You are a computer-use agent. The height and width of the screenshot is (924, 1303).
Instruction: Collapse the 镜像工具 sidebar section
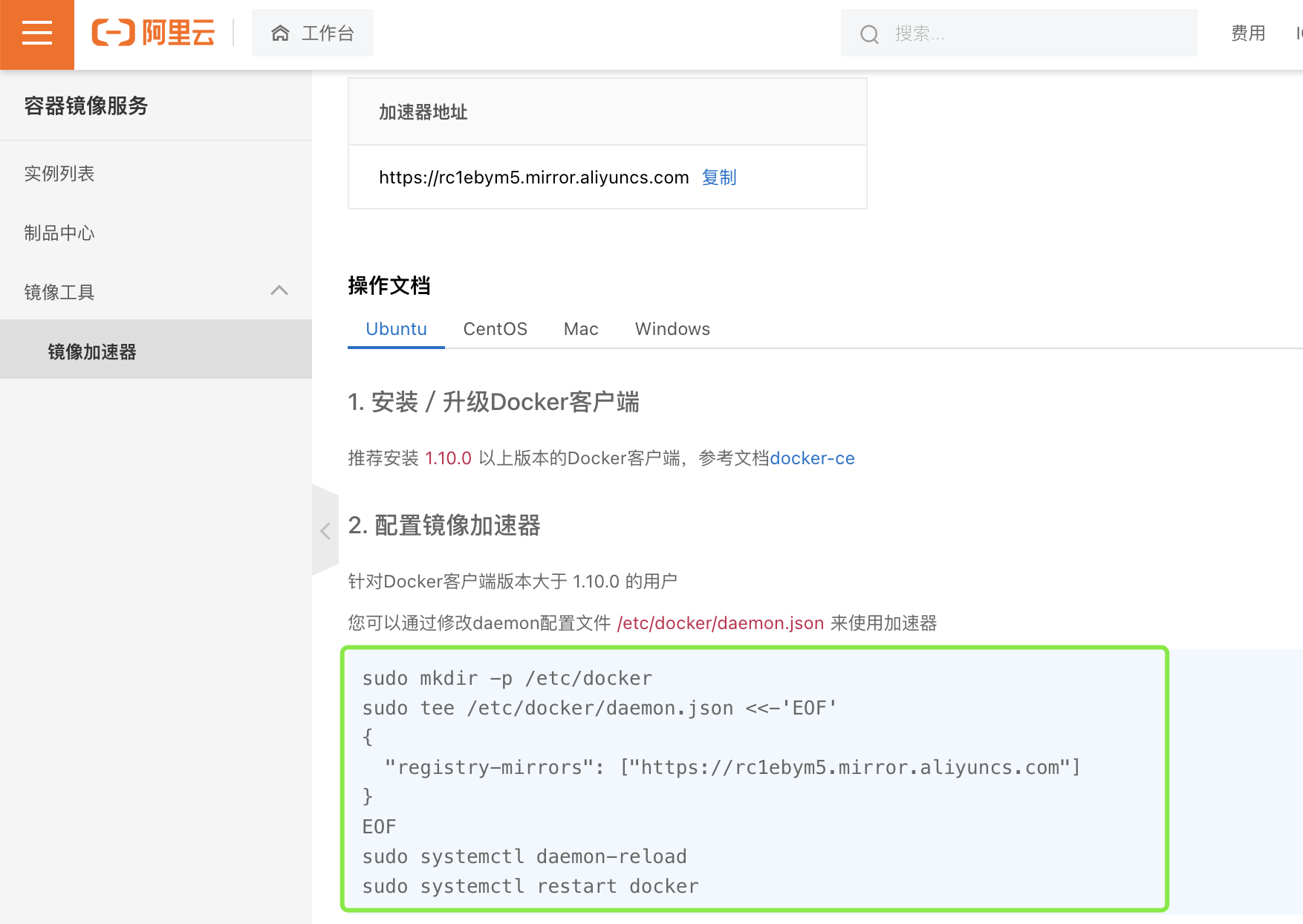pyautogui.click(x=156, y=292)
